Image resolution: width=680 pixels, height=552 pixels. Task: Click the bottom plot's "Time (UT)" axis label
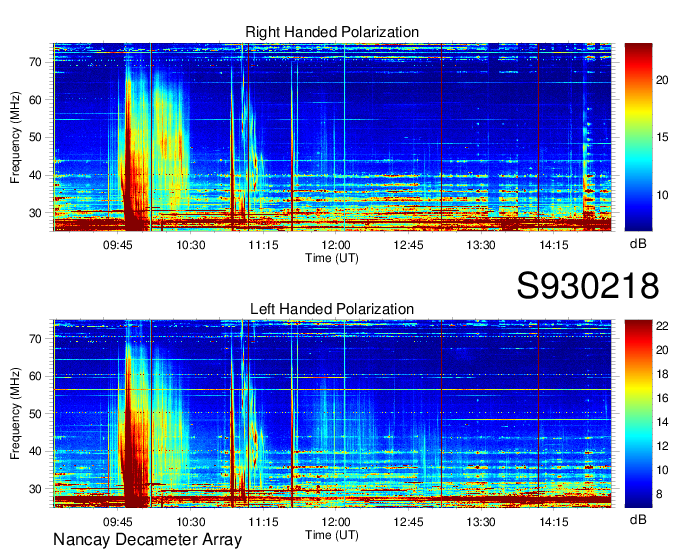332,535
